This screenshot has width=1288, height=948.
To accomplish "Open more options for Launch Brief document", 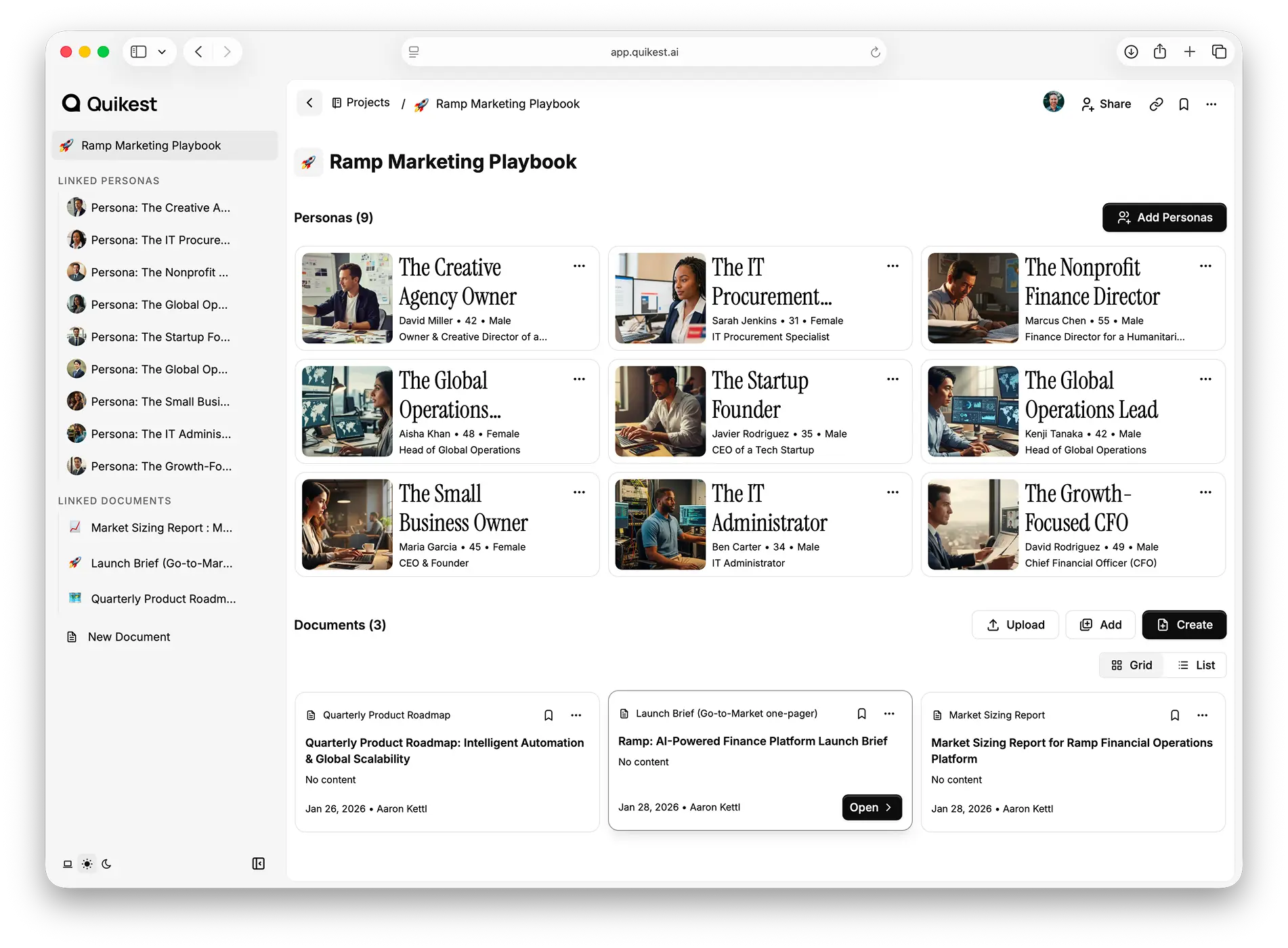I will pyautogui.click(x=889, y=714).
